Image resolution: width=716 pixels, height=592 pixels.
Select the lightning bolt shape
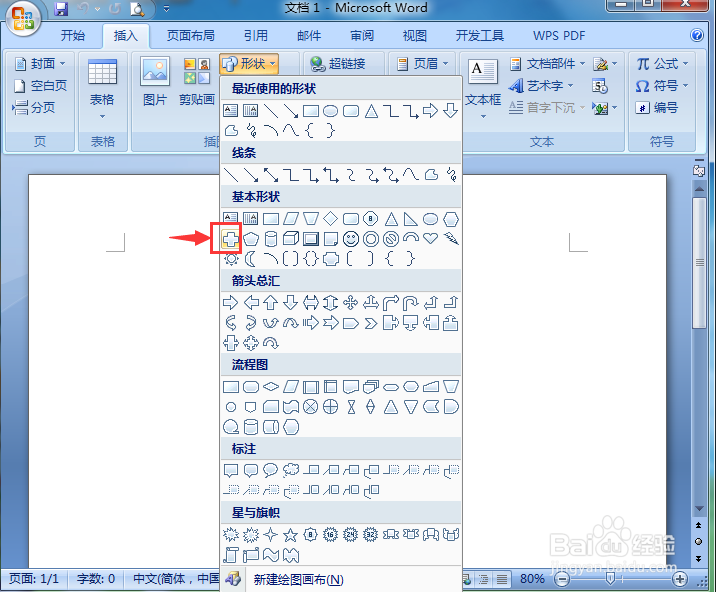point(451,238)
